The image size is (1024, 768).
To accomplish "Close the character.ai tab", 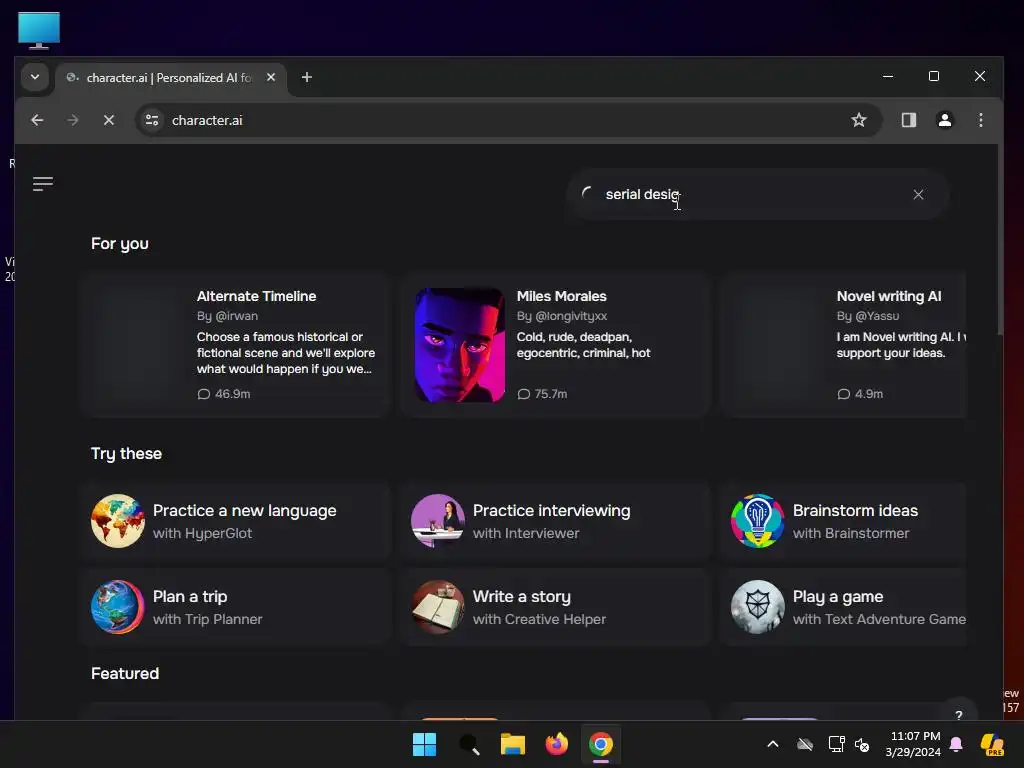I will pyautogui.click(x=271, y=77).
